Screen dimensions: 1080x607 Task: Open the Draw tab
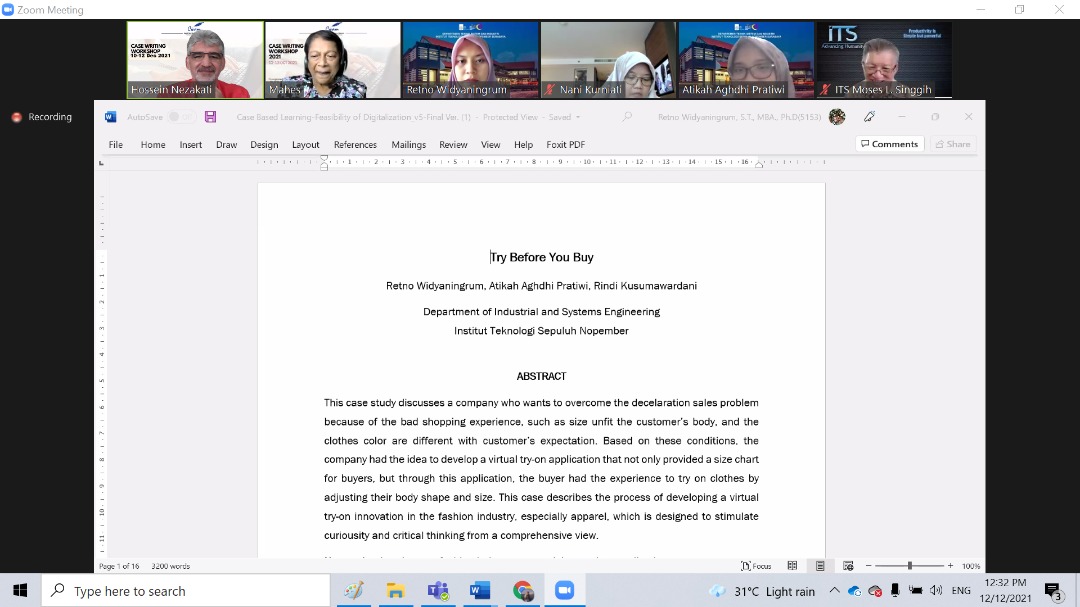[227, 145]
